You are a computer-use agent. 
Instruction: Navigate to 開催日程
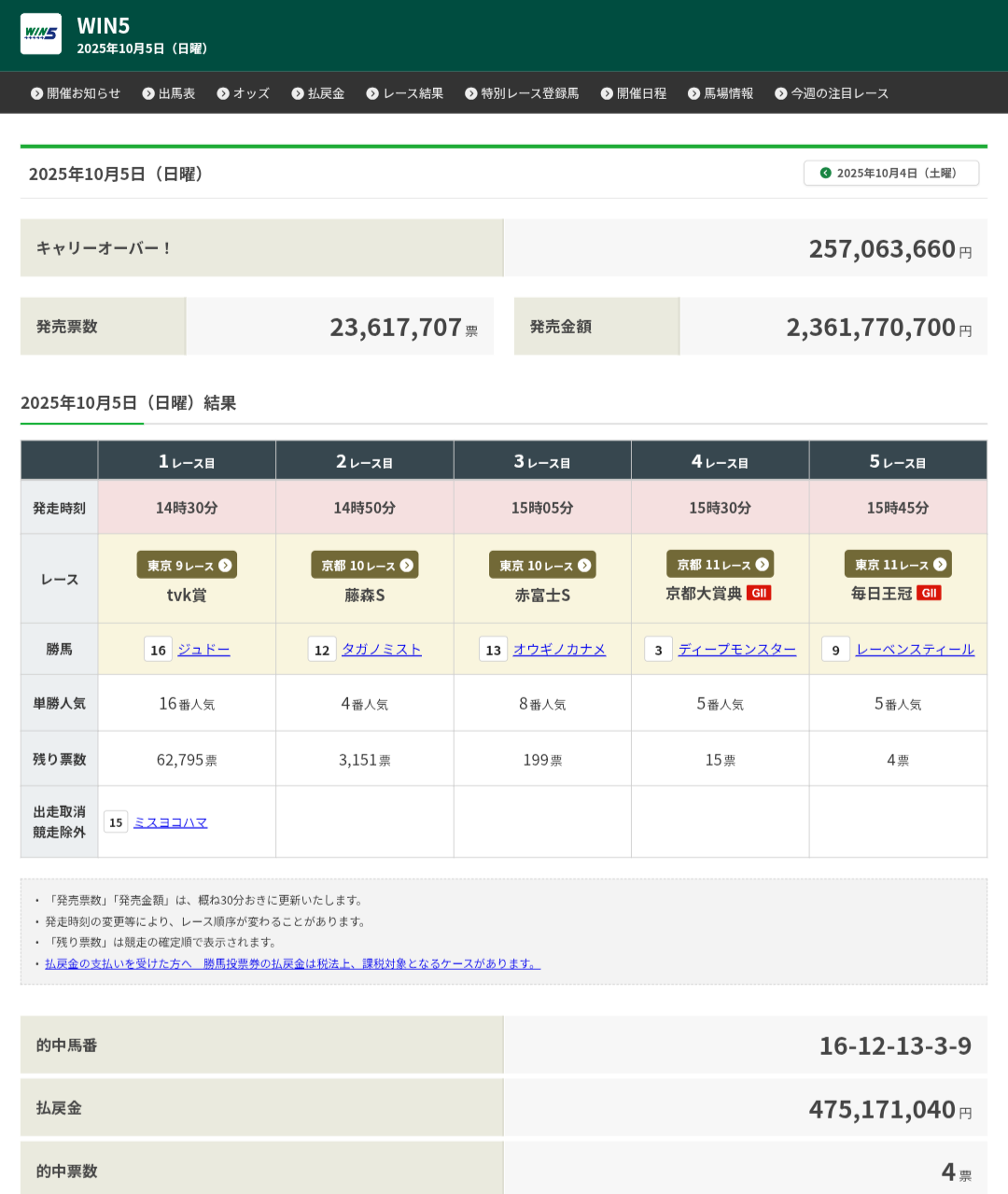tap(634, 93)
